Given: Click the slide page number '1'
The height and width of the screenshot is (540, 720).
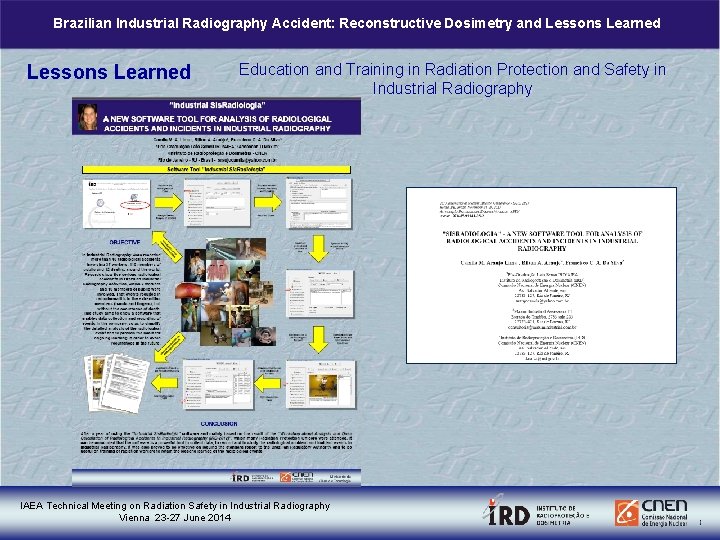Looking at the screenshot, I should click(700, 522).
